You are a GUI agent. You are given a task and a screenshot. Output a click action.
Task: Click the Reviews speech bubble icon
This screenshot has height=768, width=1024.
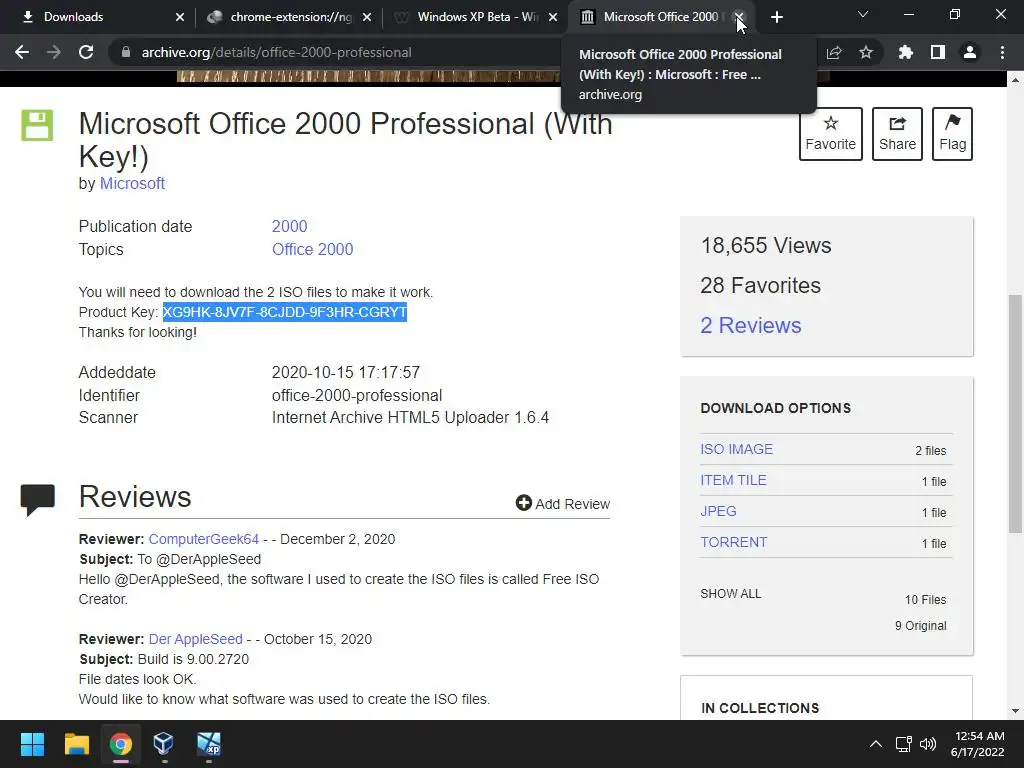(x=37, y=500)
